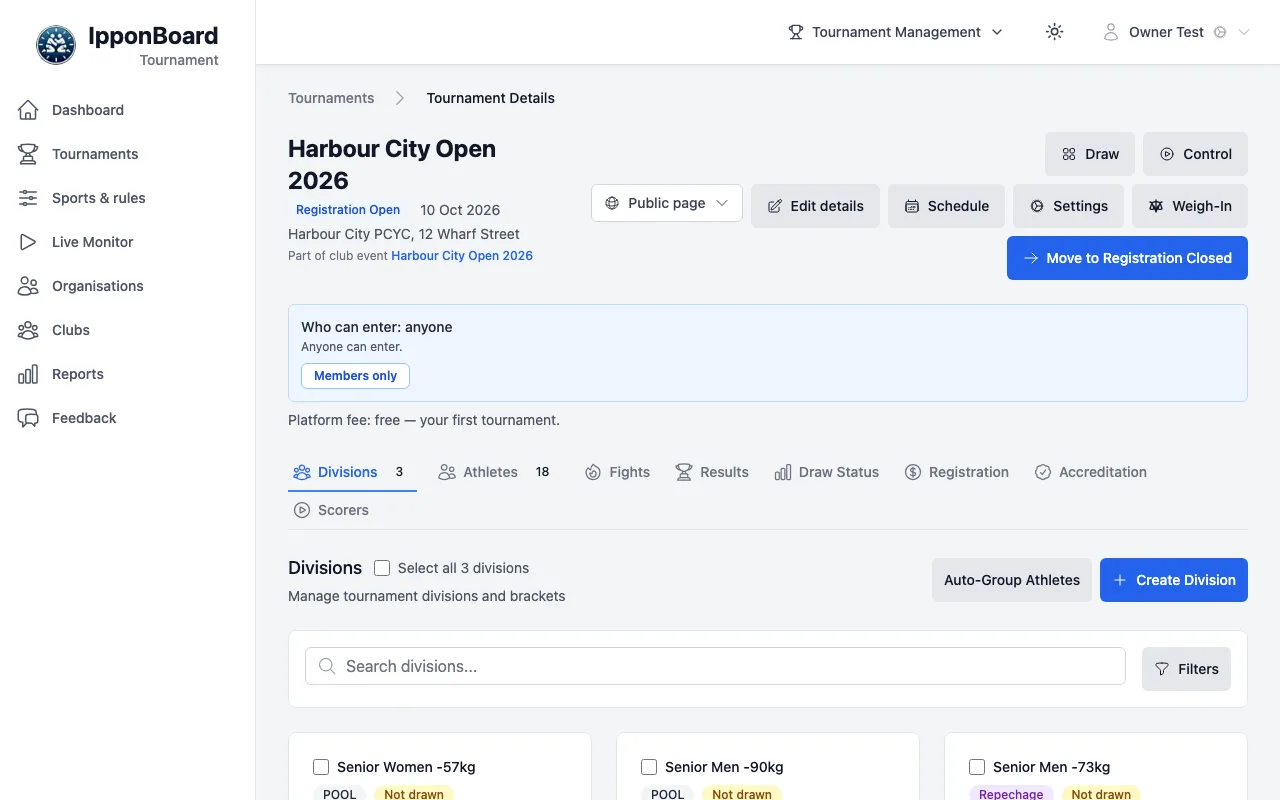1280x800 pixels.
Task: Switch to the Registration tab
Action: (x=956, y=472)
